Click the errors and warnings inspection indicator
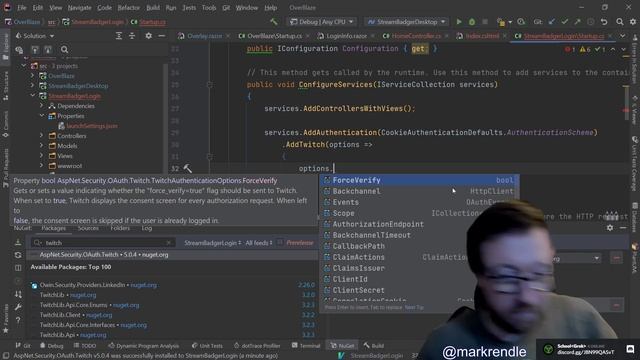 click(x=586, y=49)
